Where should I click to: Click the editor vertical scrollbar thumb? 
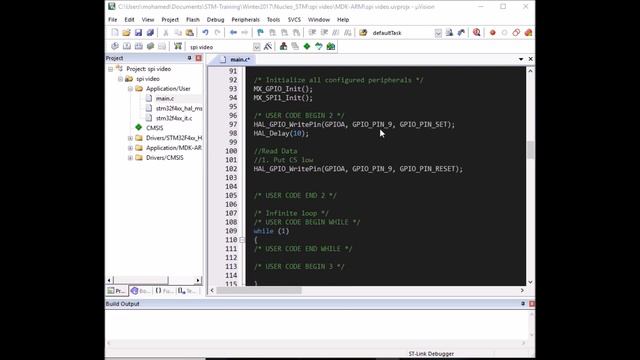coord(530,150)
